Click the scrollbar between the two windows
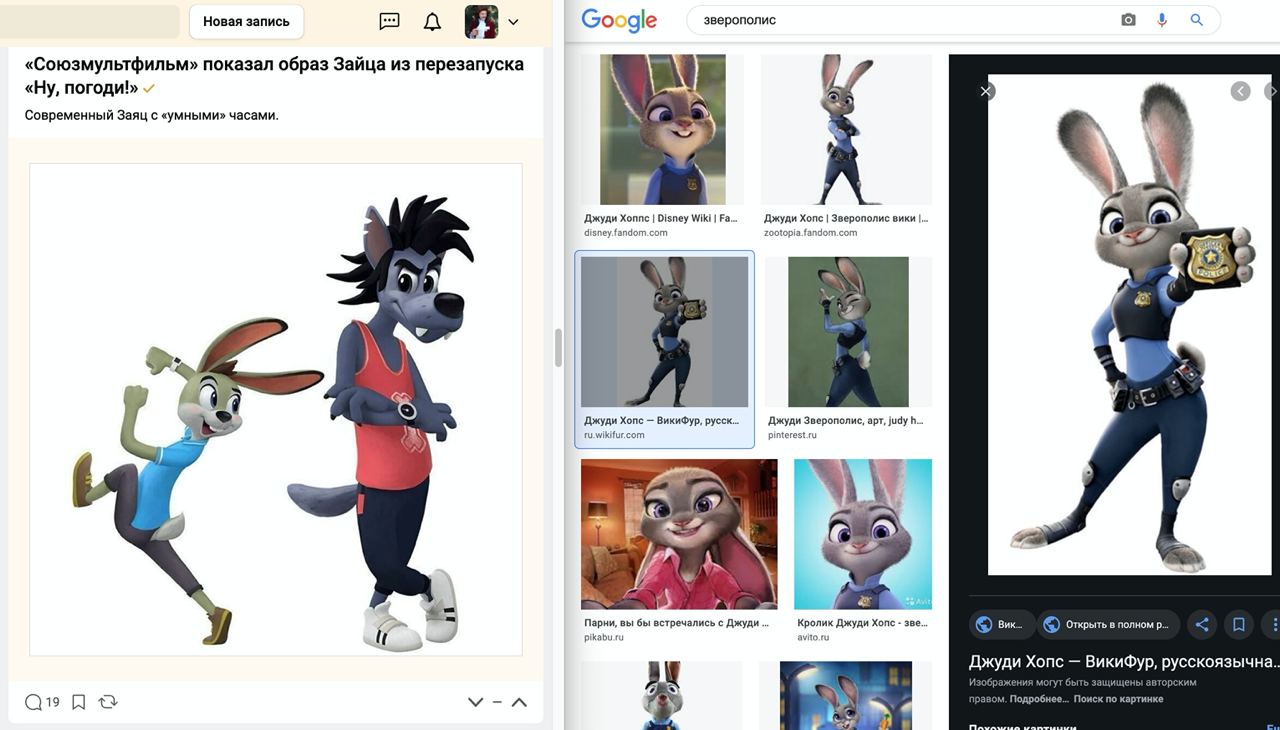The height and width of the screenshot is (730, 1280). pos(558,348)
